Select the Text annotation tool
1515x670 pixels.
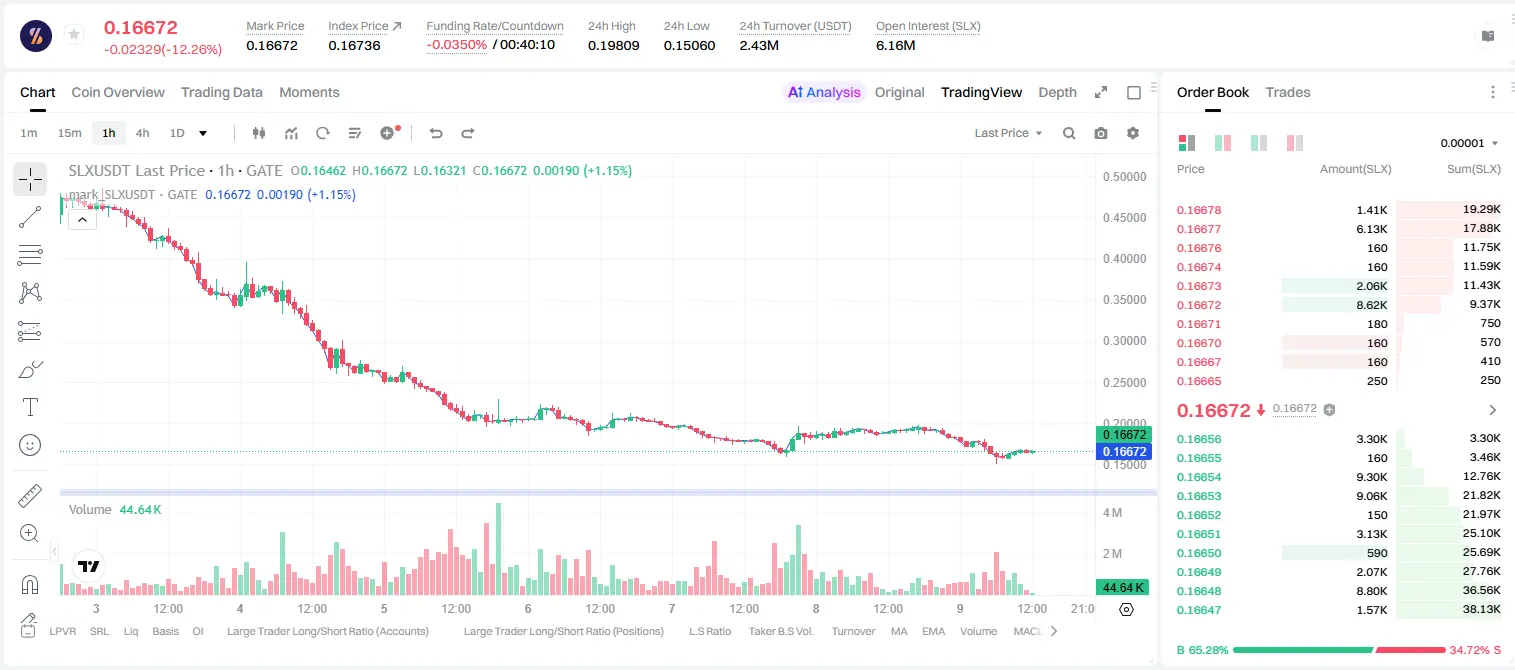tap(30, 407)
